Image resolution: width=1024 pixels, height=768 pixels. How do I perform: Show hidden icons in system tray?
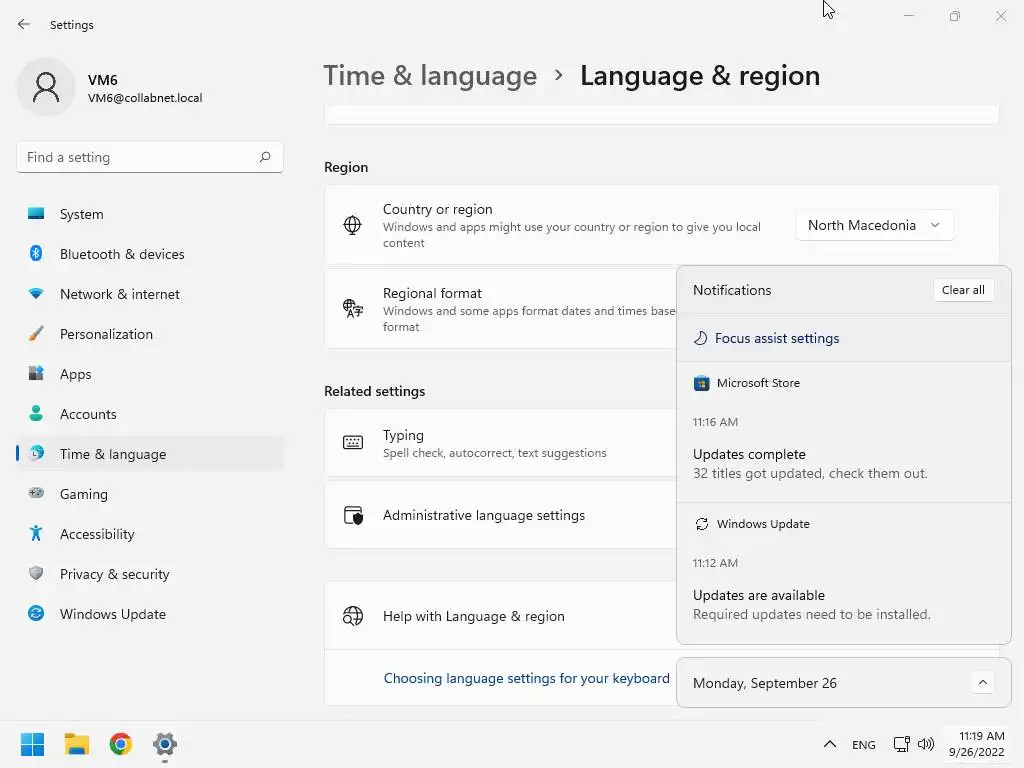[x=829, y=744]
